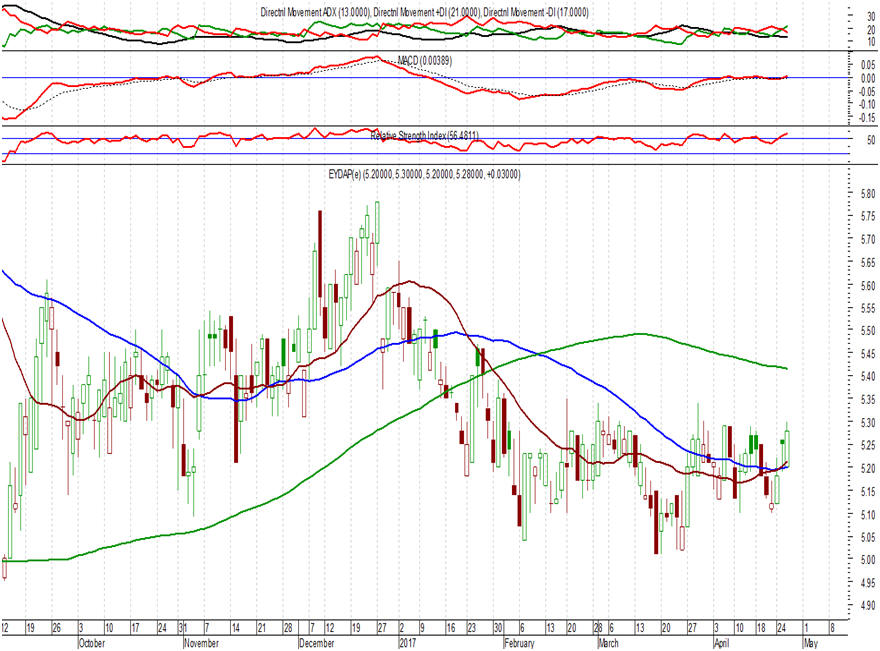Click the 5.80 price axis label
Viewport: 880px width, 651px height.
[x=867, y=194]
